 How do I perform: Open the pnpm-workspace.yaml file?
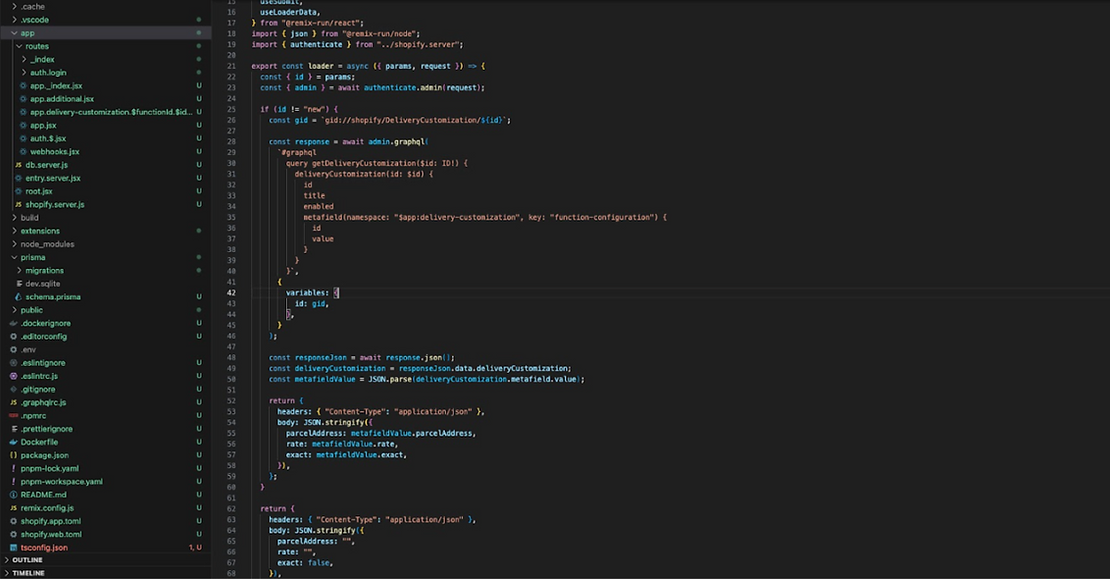(105, 482)
